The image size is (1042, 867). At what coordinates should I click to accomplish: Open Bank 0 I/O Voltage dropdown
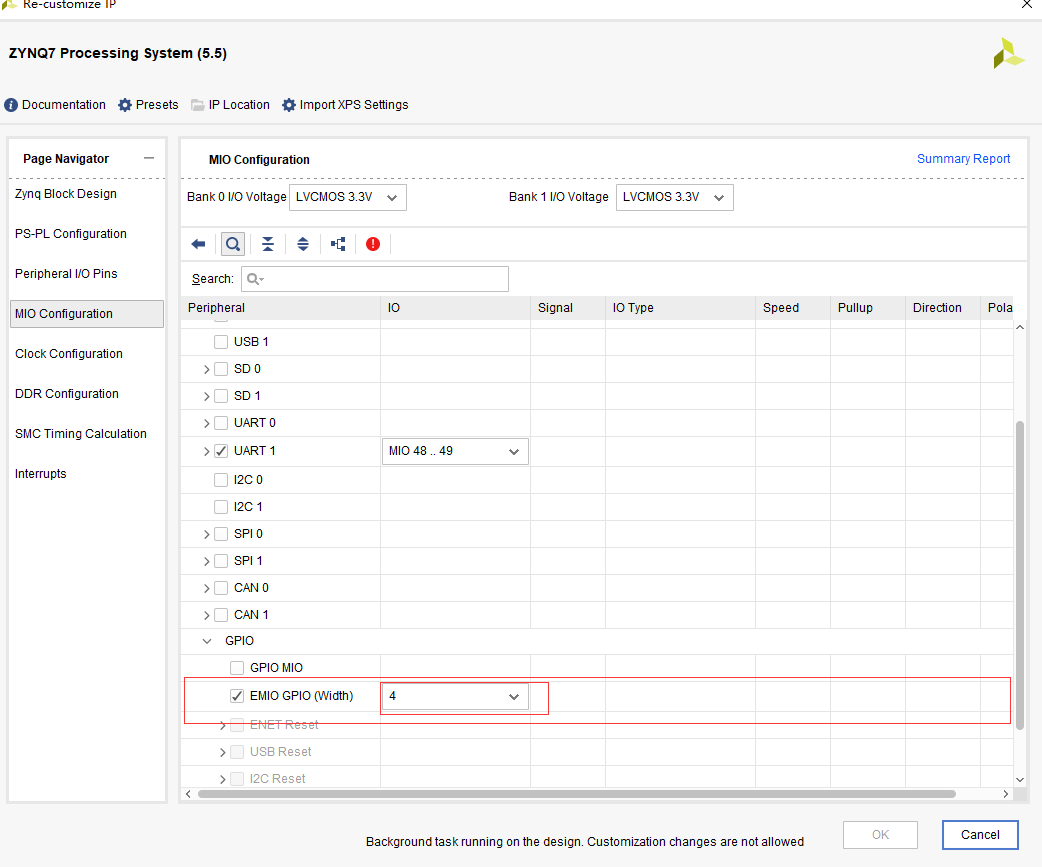tap(348, 197)
